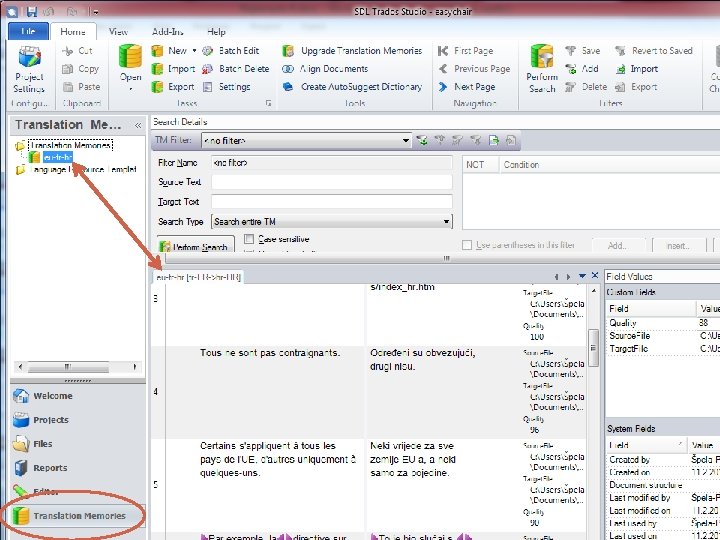720x540 pixels.
Task: Click the Copy ribbon command
Action: pos(80,69)
